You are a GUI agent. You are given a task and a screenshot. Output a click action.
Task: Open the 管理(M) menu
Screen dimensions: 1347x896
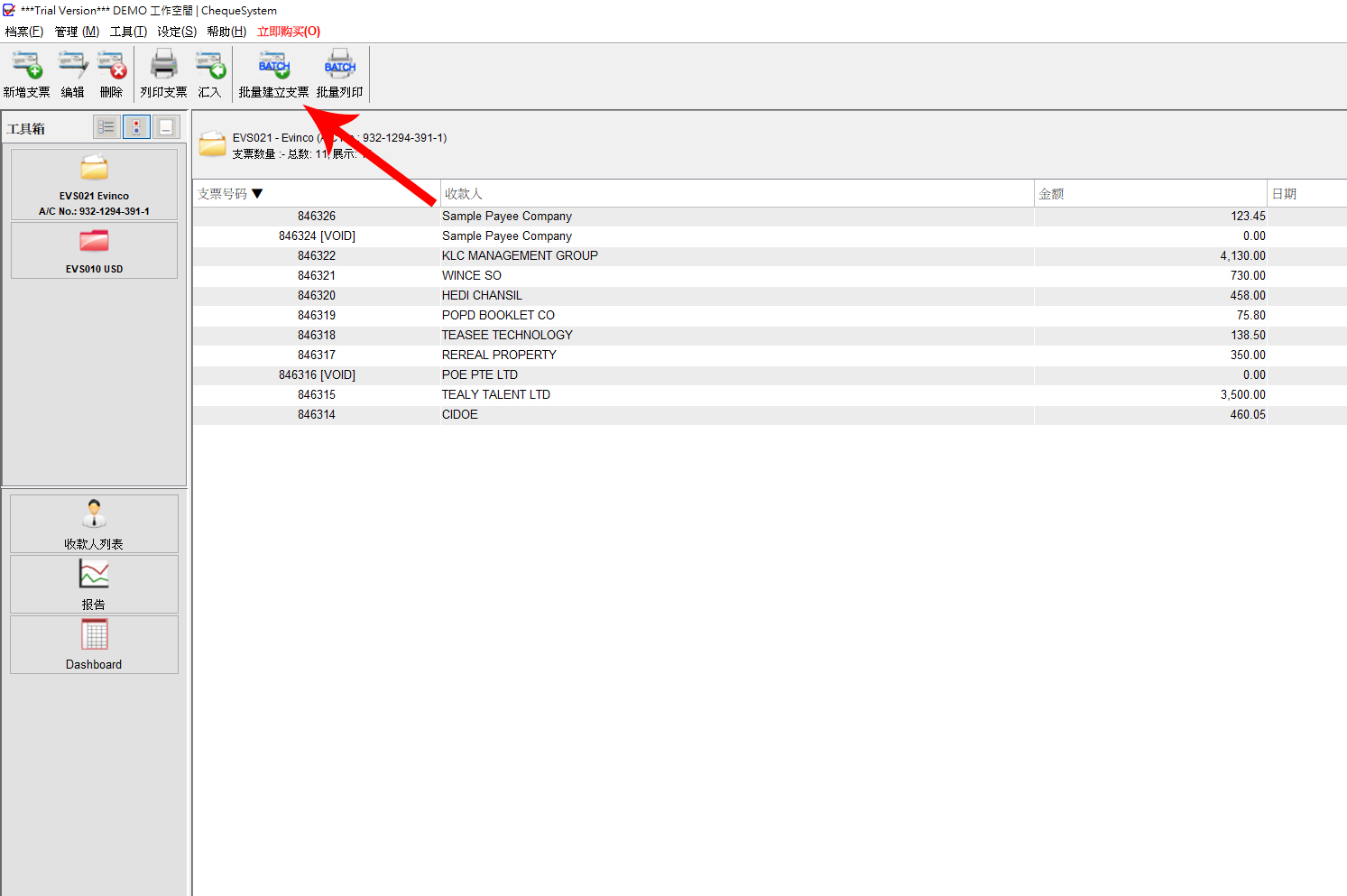tap(77, 32)
